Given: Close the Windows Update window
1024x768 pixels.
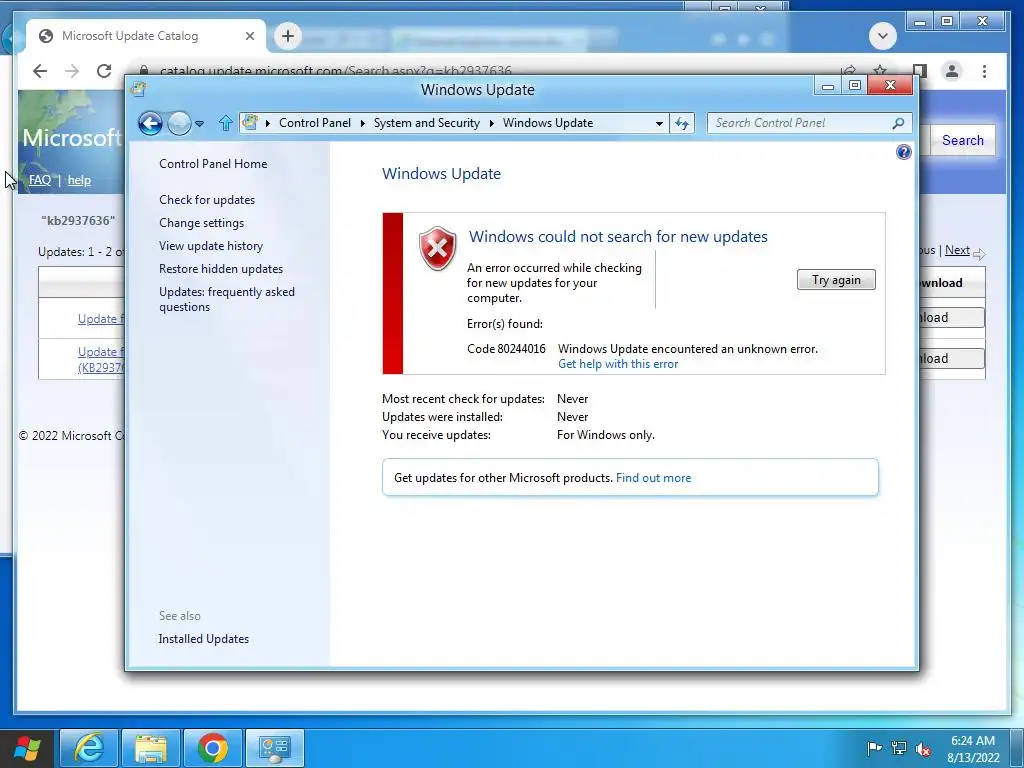Looking at the screenshot, I should [x=890, y=86].
